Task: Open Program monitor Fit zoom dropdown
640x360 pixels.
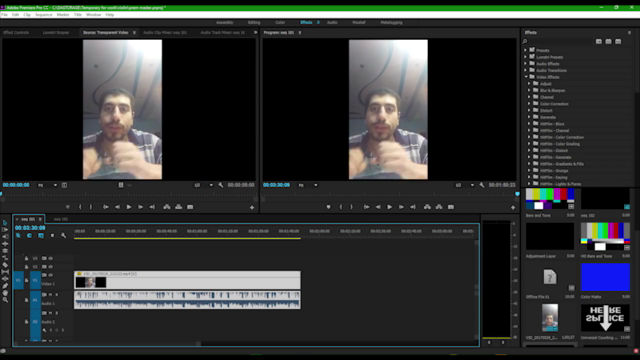Action: 308,185
